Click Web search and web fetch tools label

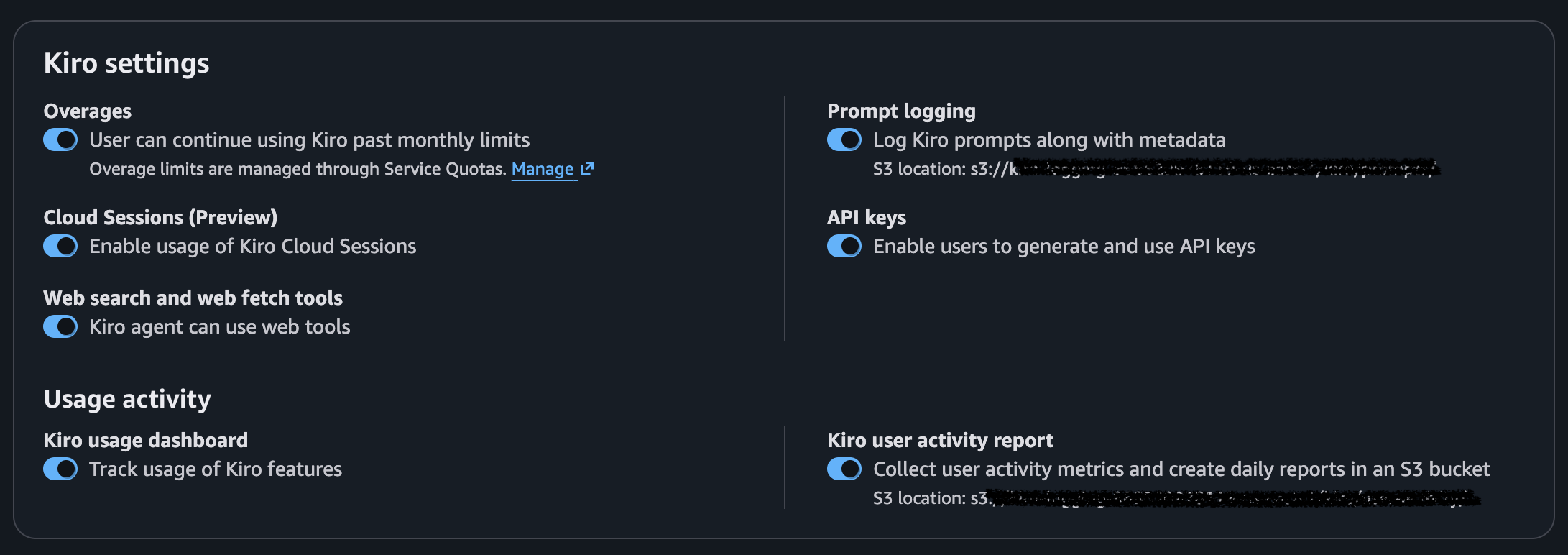(x=193, y=298)
